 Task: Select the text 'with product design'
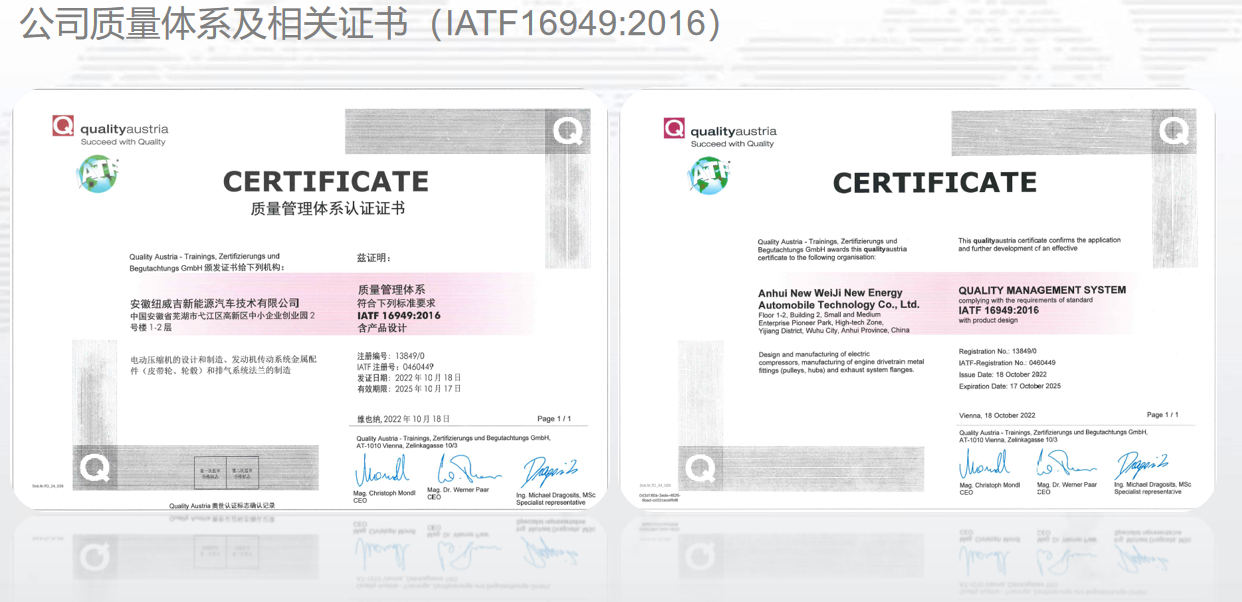[989, 321]
